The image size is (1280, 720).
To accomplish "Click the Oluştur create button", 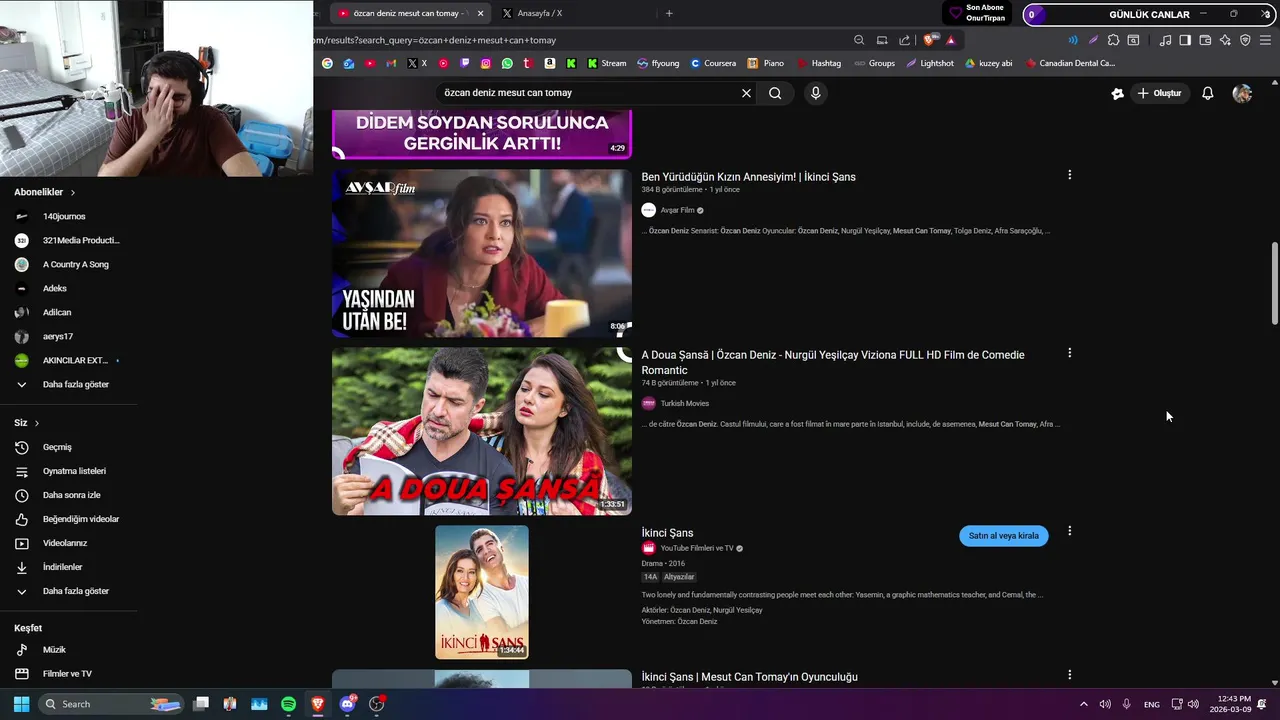I will tap(1158, 93).
